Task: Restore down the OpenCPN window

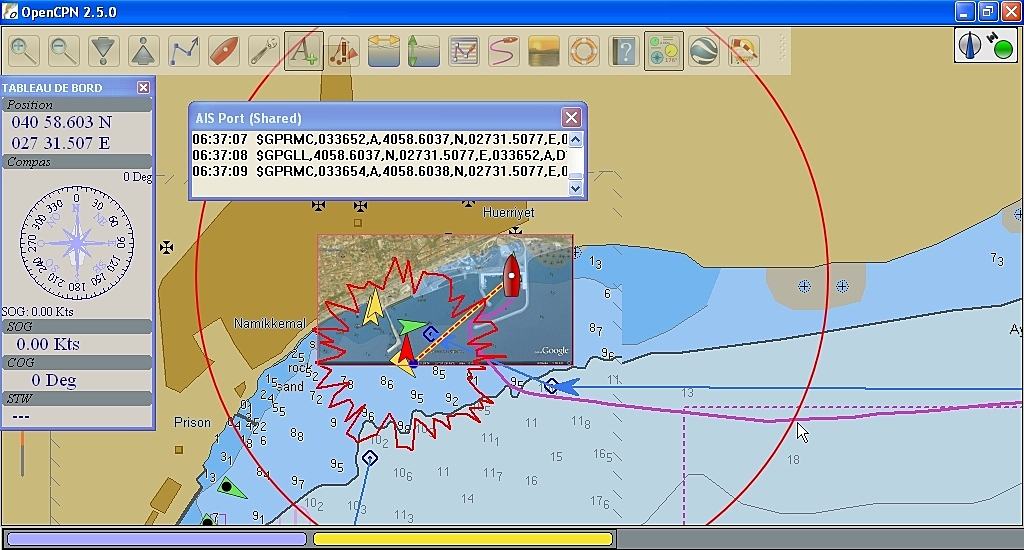Action: pos(988,12)
